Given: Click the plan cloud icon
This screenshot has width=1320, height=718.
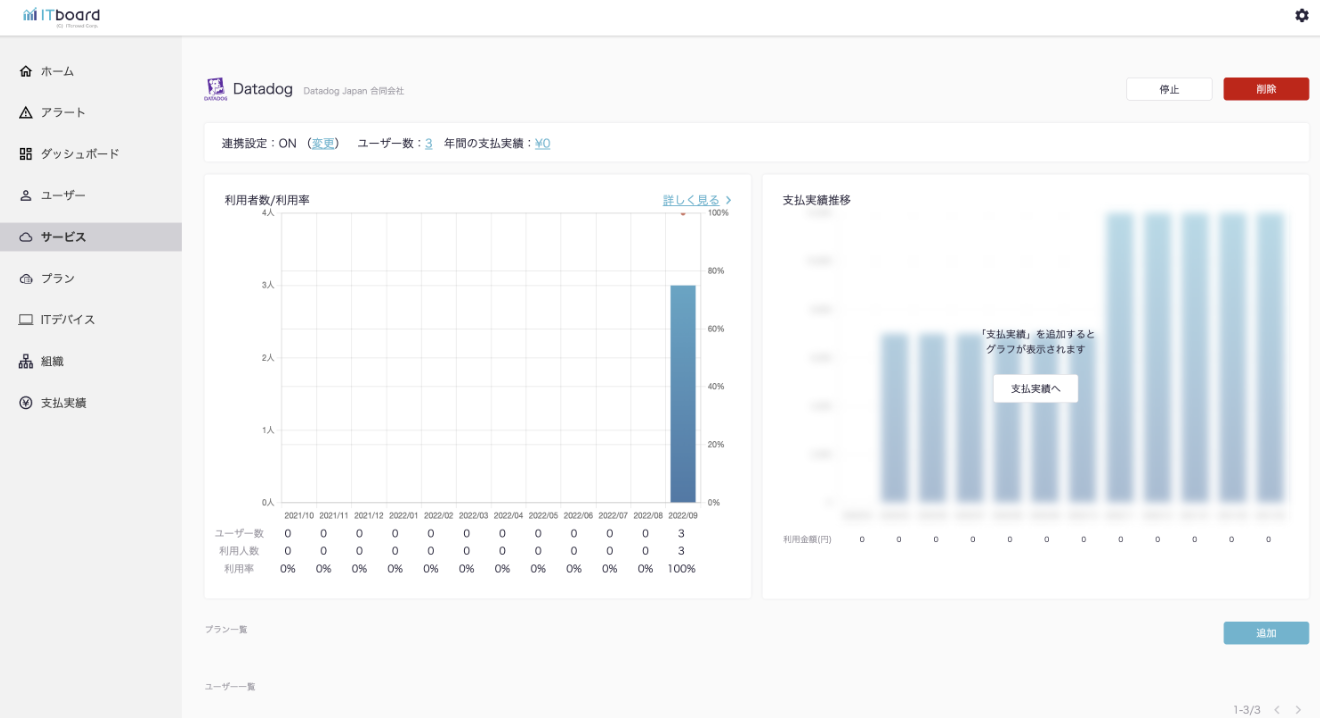Looking at the screenshot, I should [x=26, y=279].
